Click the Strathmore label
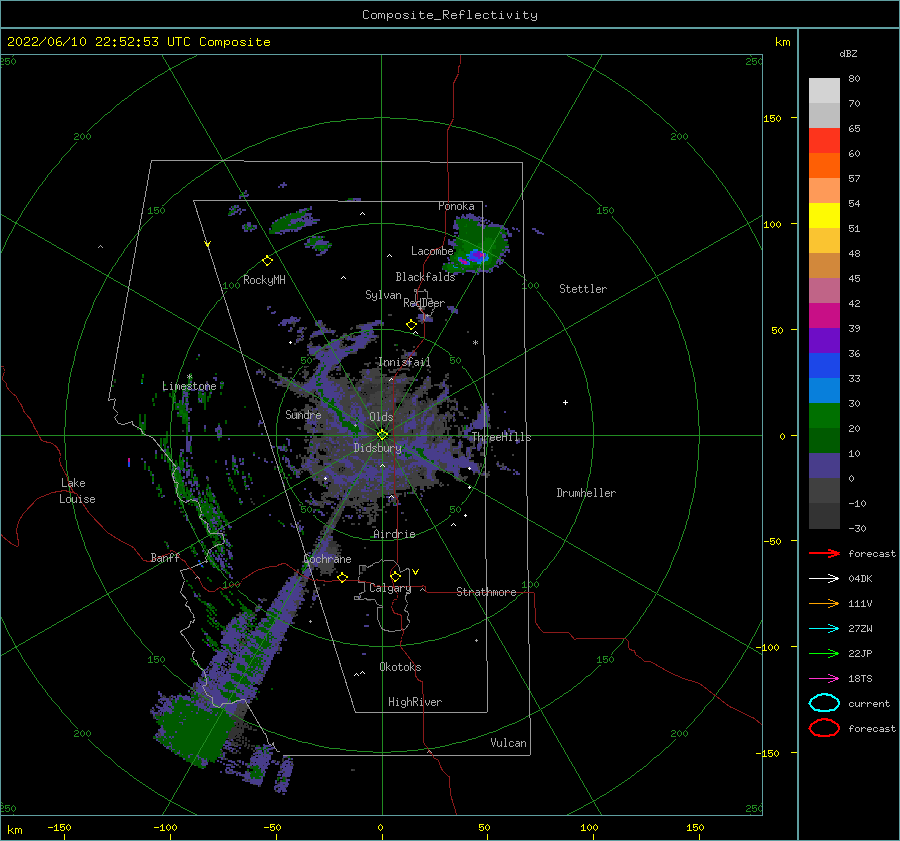Image resolution: width=900 pixels, height=841 pixels. 486,592
